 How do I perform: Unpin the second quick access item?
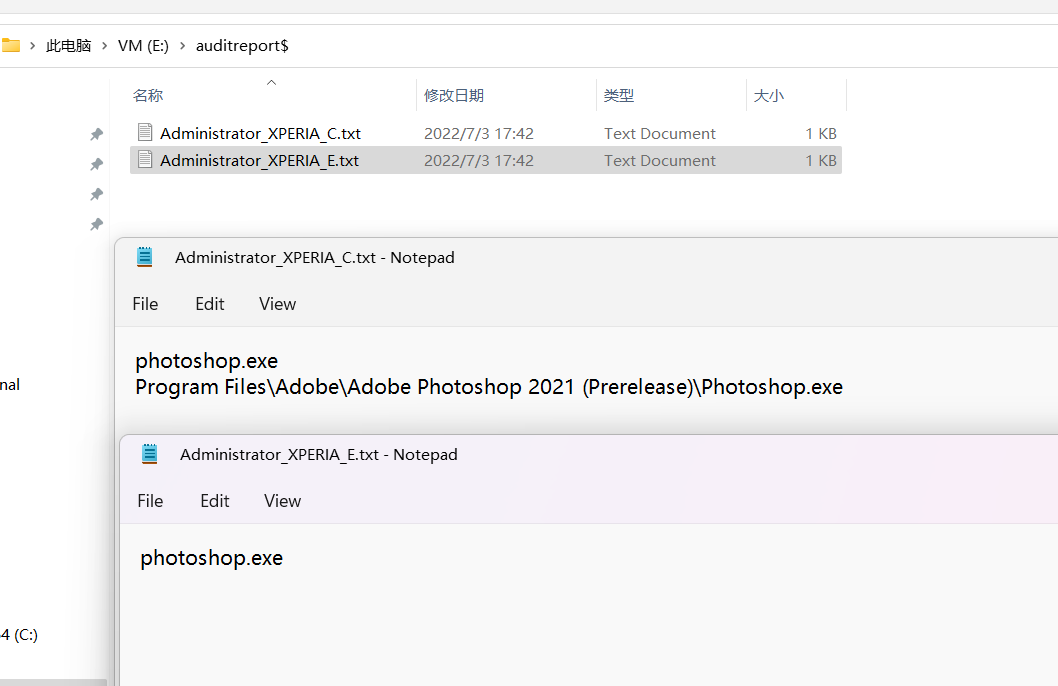tap(96, 163)
